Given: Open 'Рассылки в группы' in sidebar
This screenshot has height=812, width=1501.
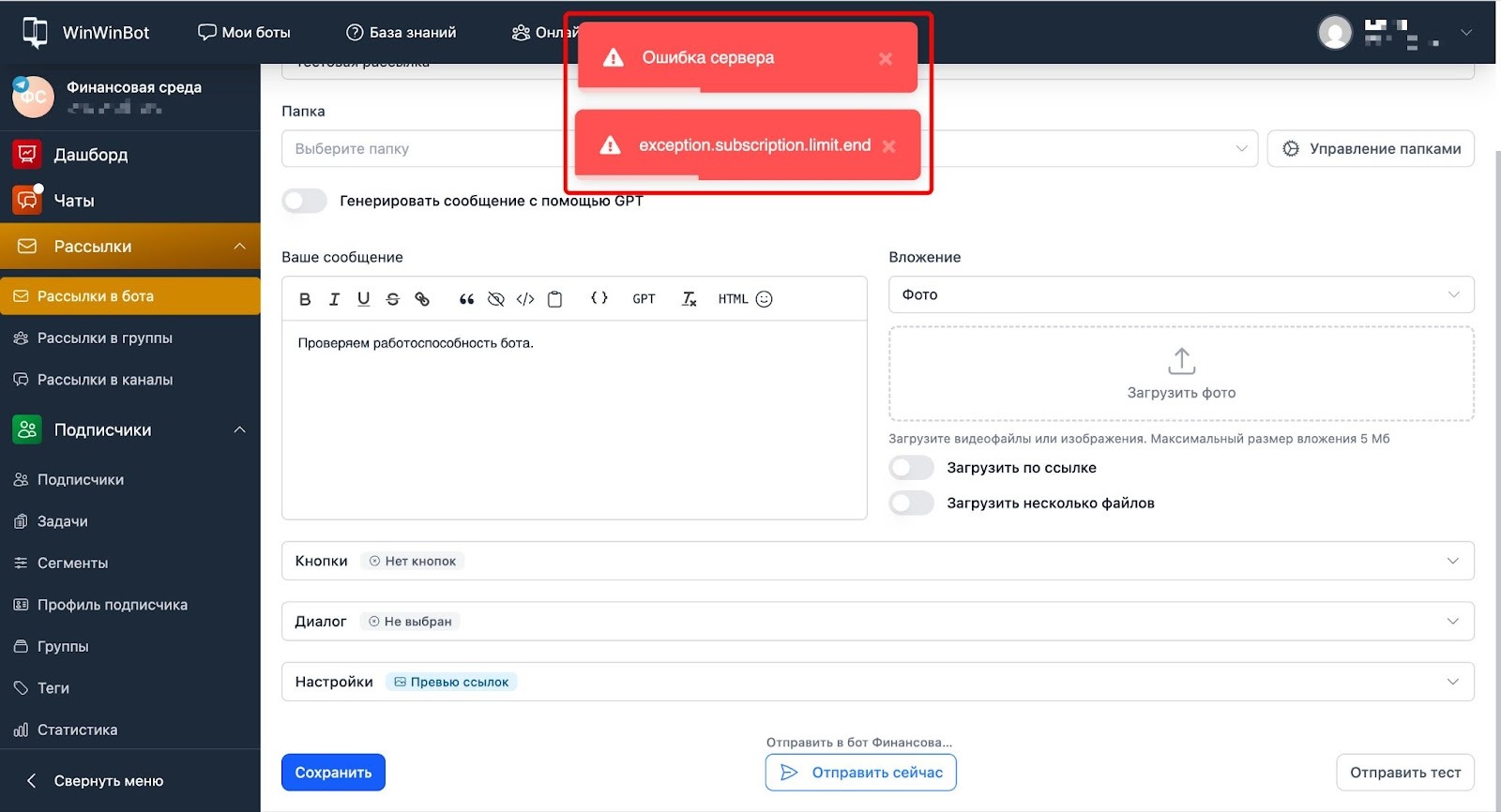Looking at the screenshot, I should coord(104,338).
